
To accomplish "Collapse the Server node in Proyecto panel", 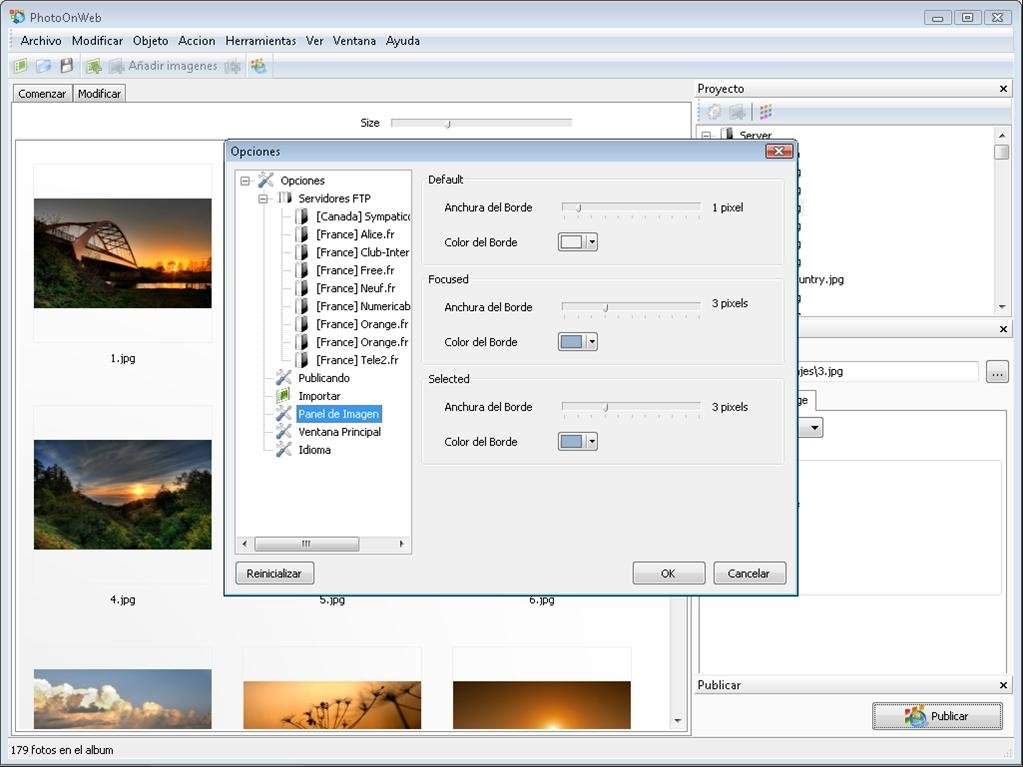I will pyautogui.click(x=706, y=136).
